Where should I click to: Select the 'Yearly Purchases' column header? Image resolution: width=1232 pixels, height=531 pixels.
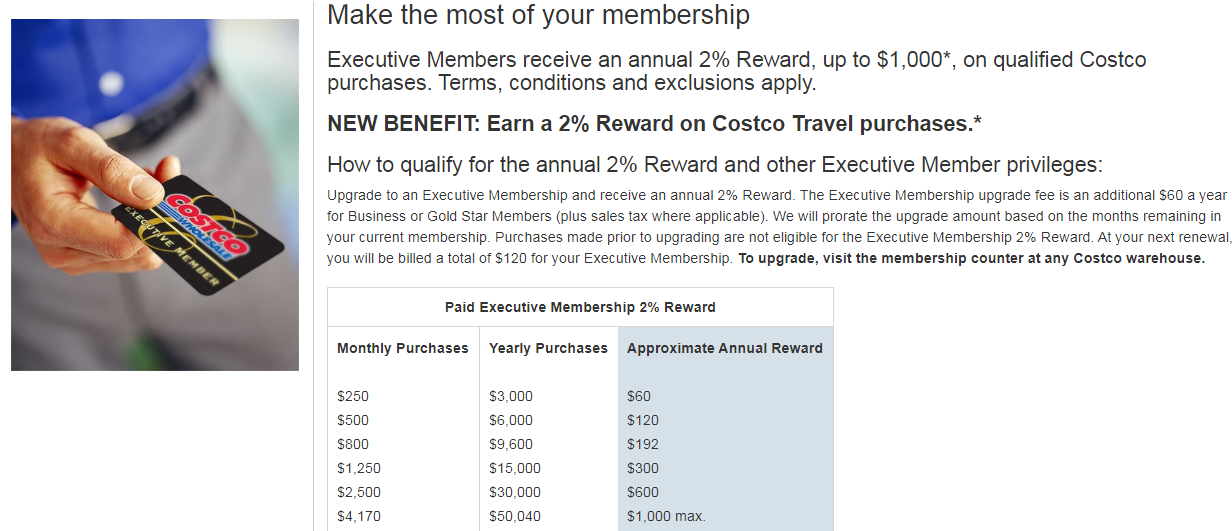pyautogui.click(x=548, y=349)
